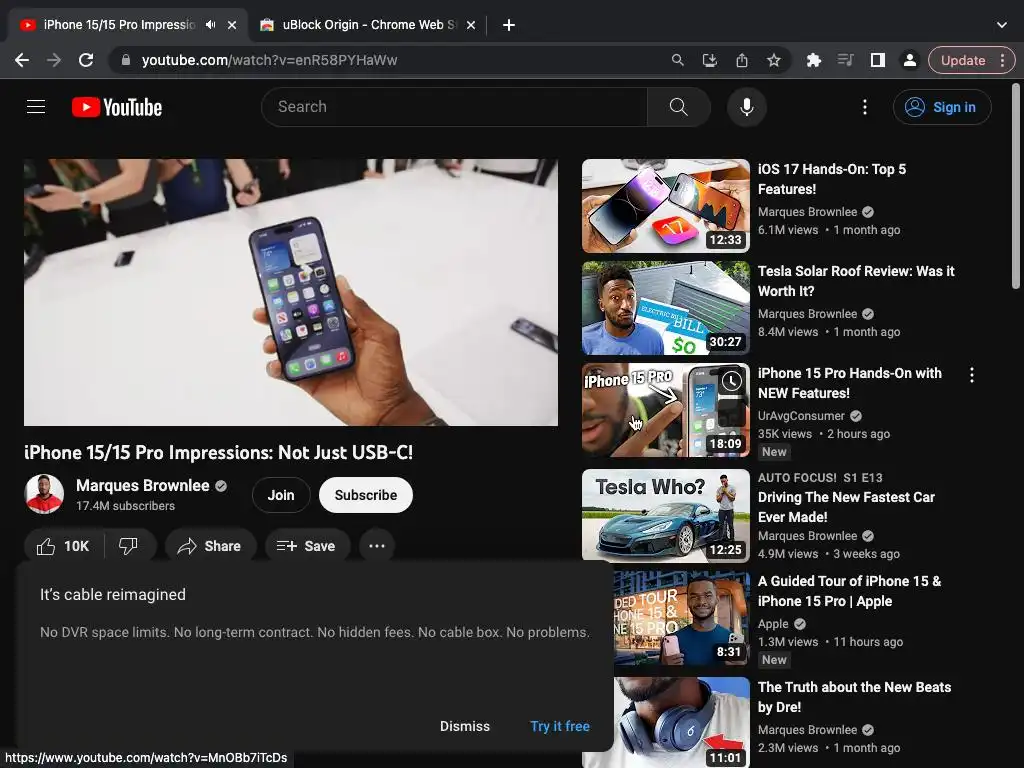The width and height of the screenshot is (1024, 768).
Task: Switch to uBlock Origin Chrome Web Store tab
Action: pyautogui.click(x=368, y=25)
